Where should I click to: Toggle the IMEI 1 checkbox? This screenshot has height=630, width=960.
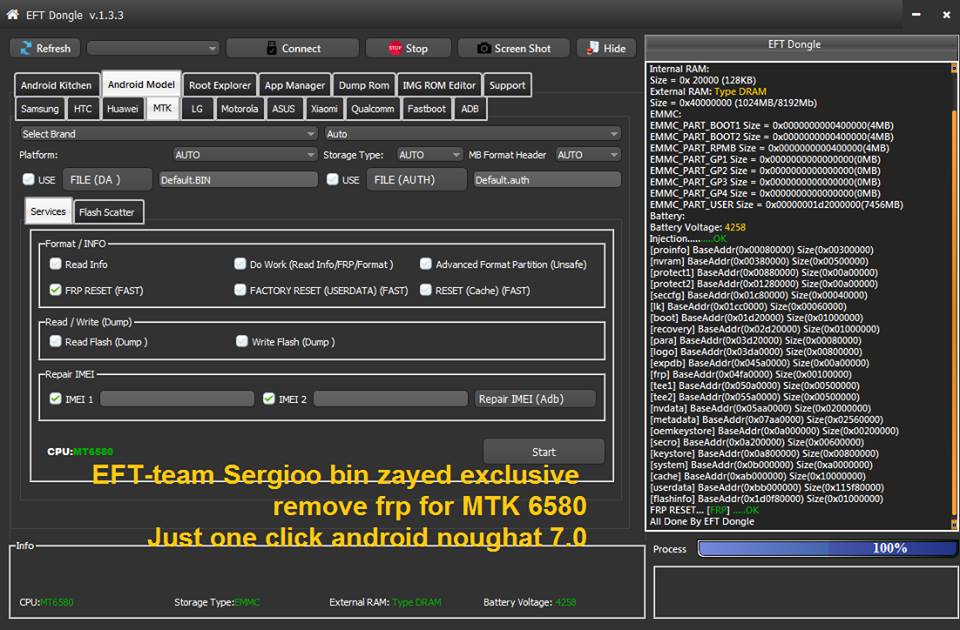(x=56, y=399)
